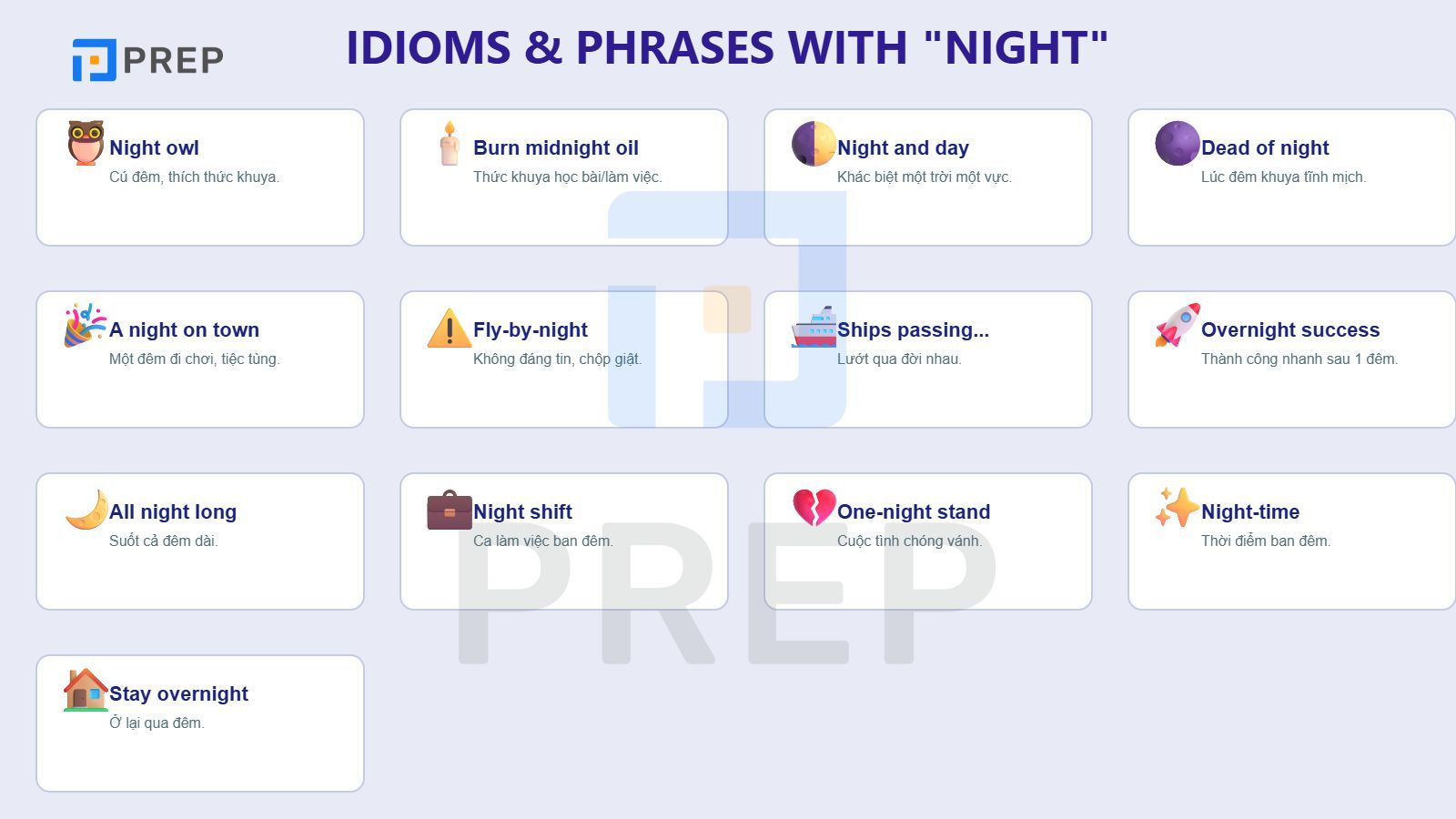This screenshot has width=1456, height=819.
Task: Select the One-night stand heading text
Action: click(913, 511)
